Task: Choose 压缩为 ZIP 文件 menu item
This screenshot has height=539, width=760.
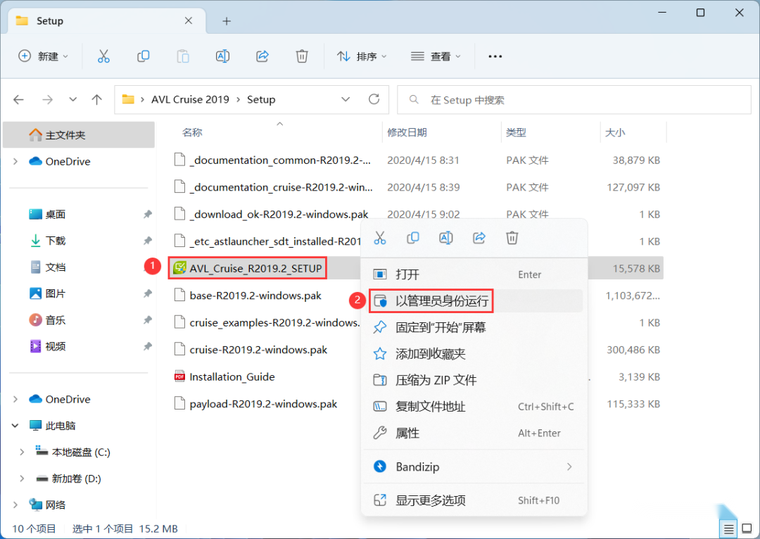Action: pos(474,380)
